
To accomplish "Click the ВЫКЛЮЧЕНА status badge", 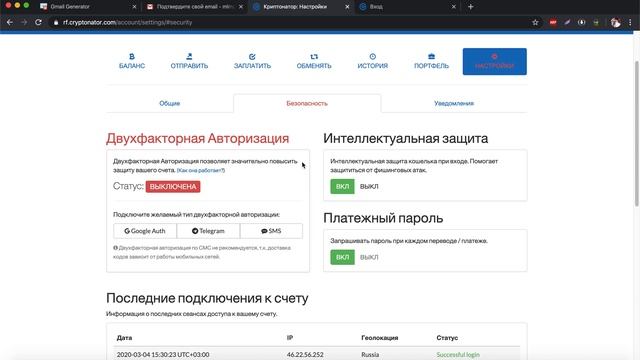I will click(173, 187).
